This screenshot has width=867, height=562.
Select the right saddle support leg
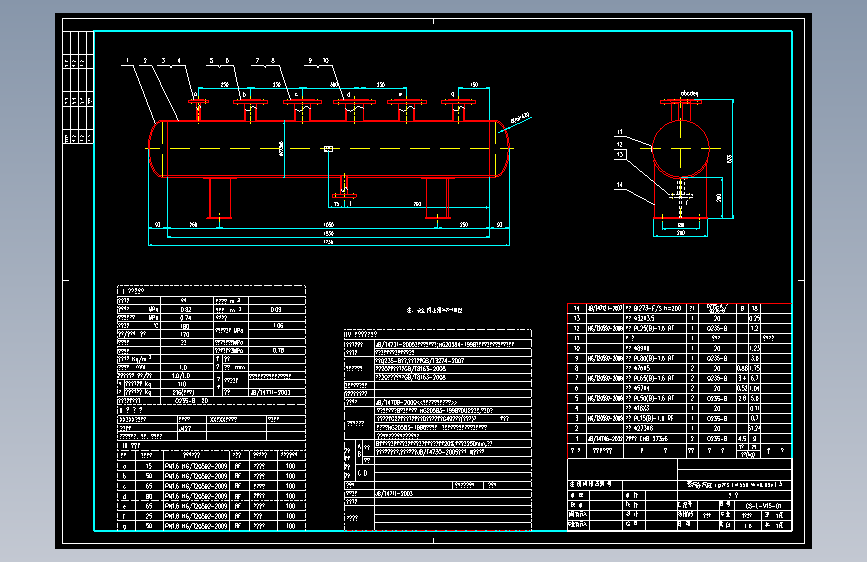437,198
